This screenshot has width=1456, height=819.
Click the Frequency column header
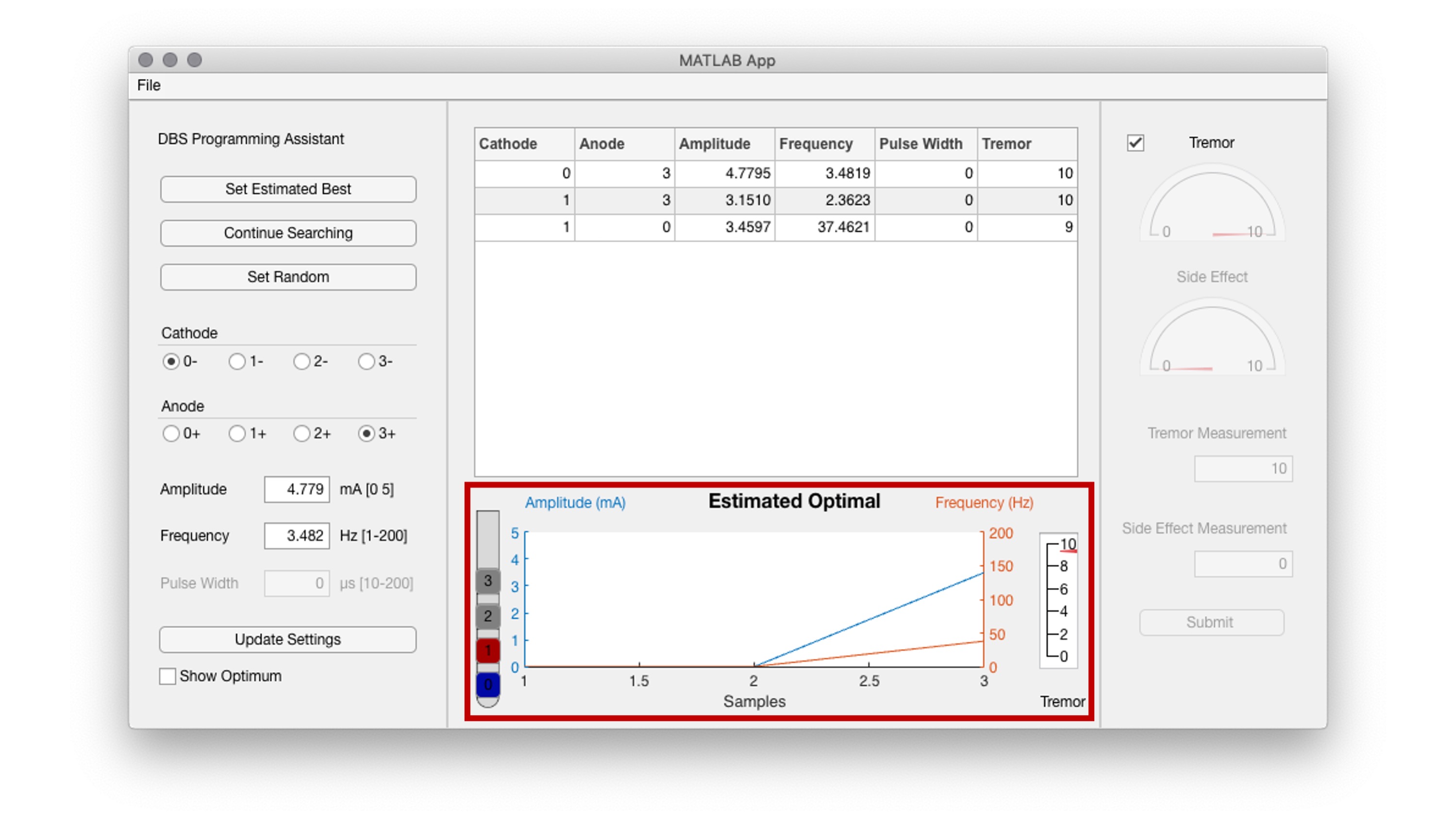816,144
